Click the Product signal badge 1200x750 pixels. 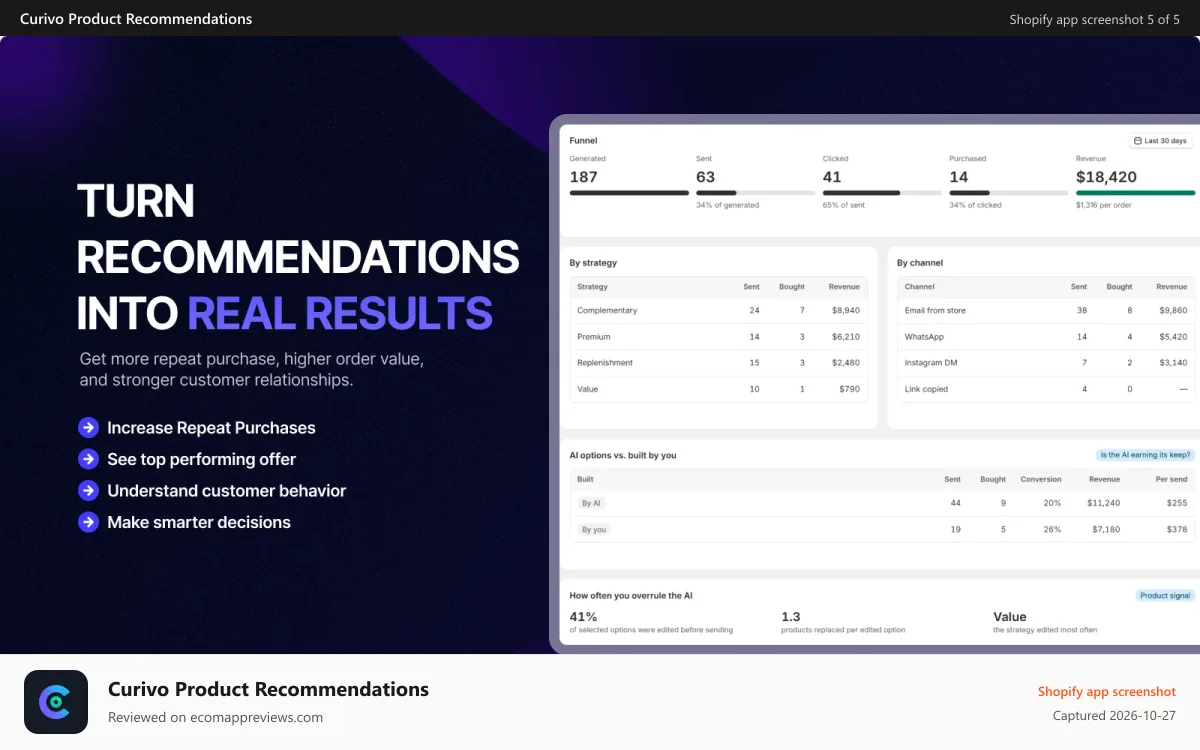pyautogui.click(x=1165, y=595)
